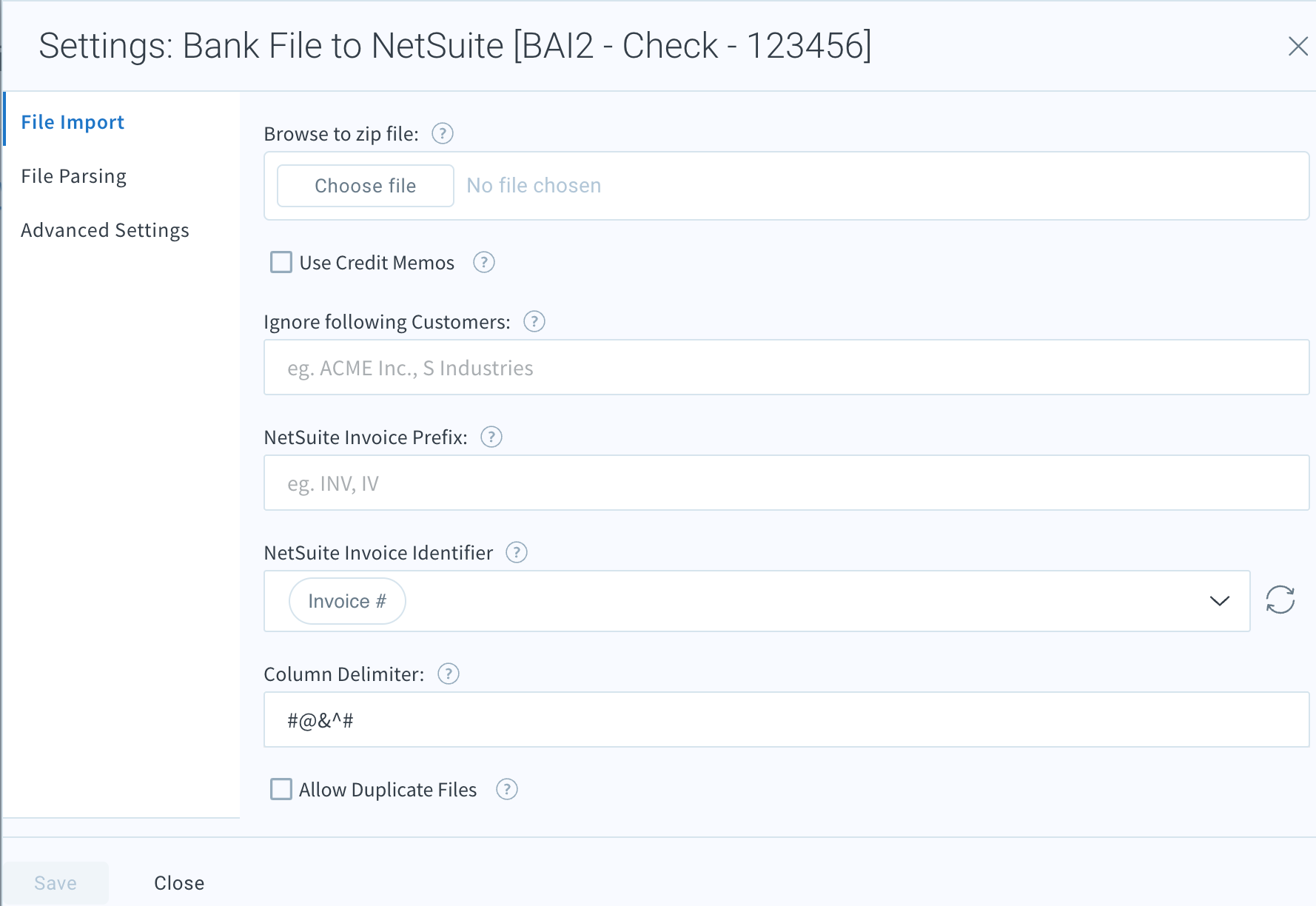Click the Save button
Viewport: 1316px width, 906px height.
(55, 882)
